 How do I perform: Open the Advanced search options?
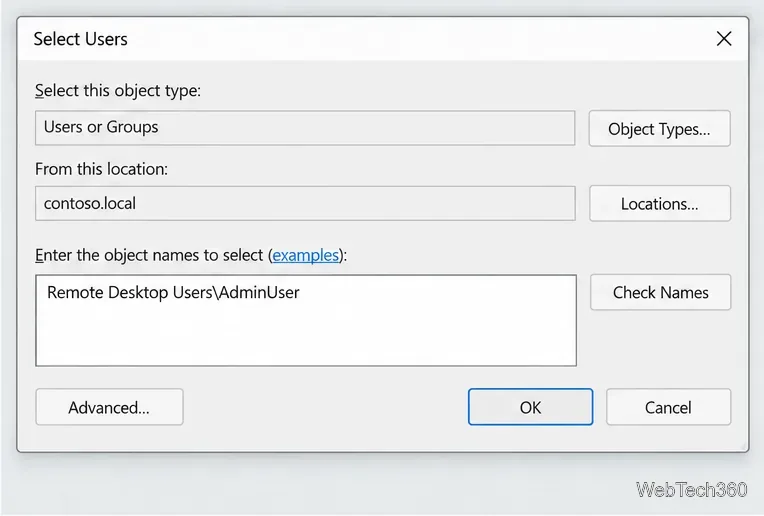(x=109, y=407)
